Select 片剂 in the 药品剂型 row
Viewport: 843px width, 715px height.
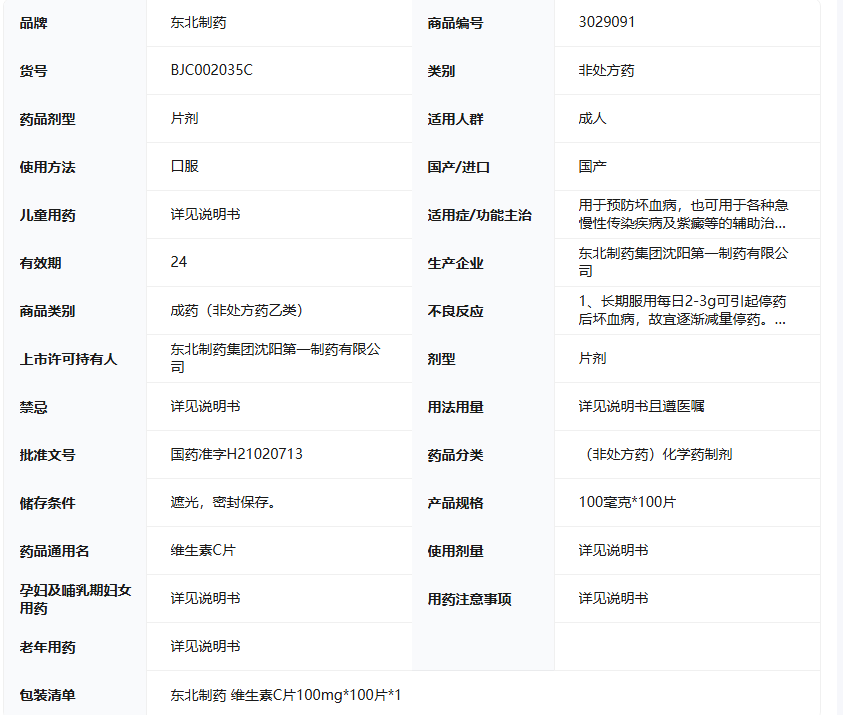click(184, 118)
